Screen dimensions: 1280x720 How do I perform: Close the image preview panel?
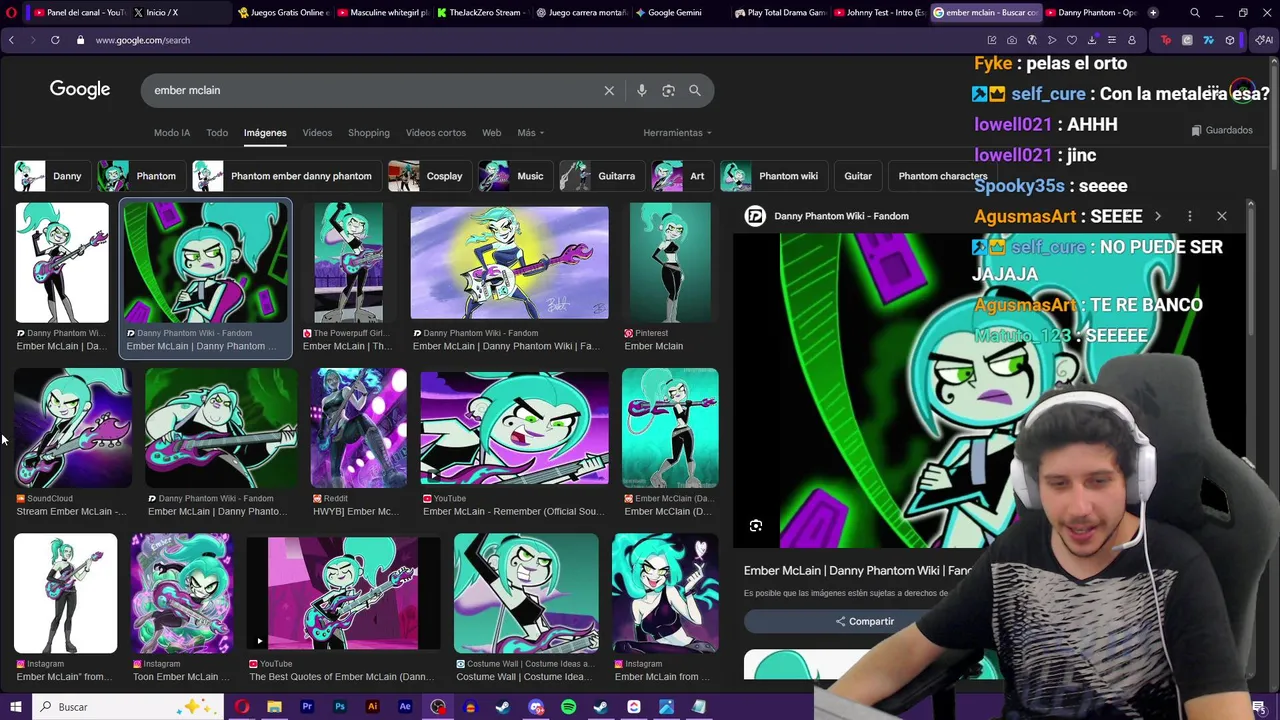pyautogui.click(x=1221, y=216)
